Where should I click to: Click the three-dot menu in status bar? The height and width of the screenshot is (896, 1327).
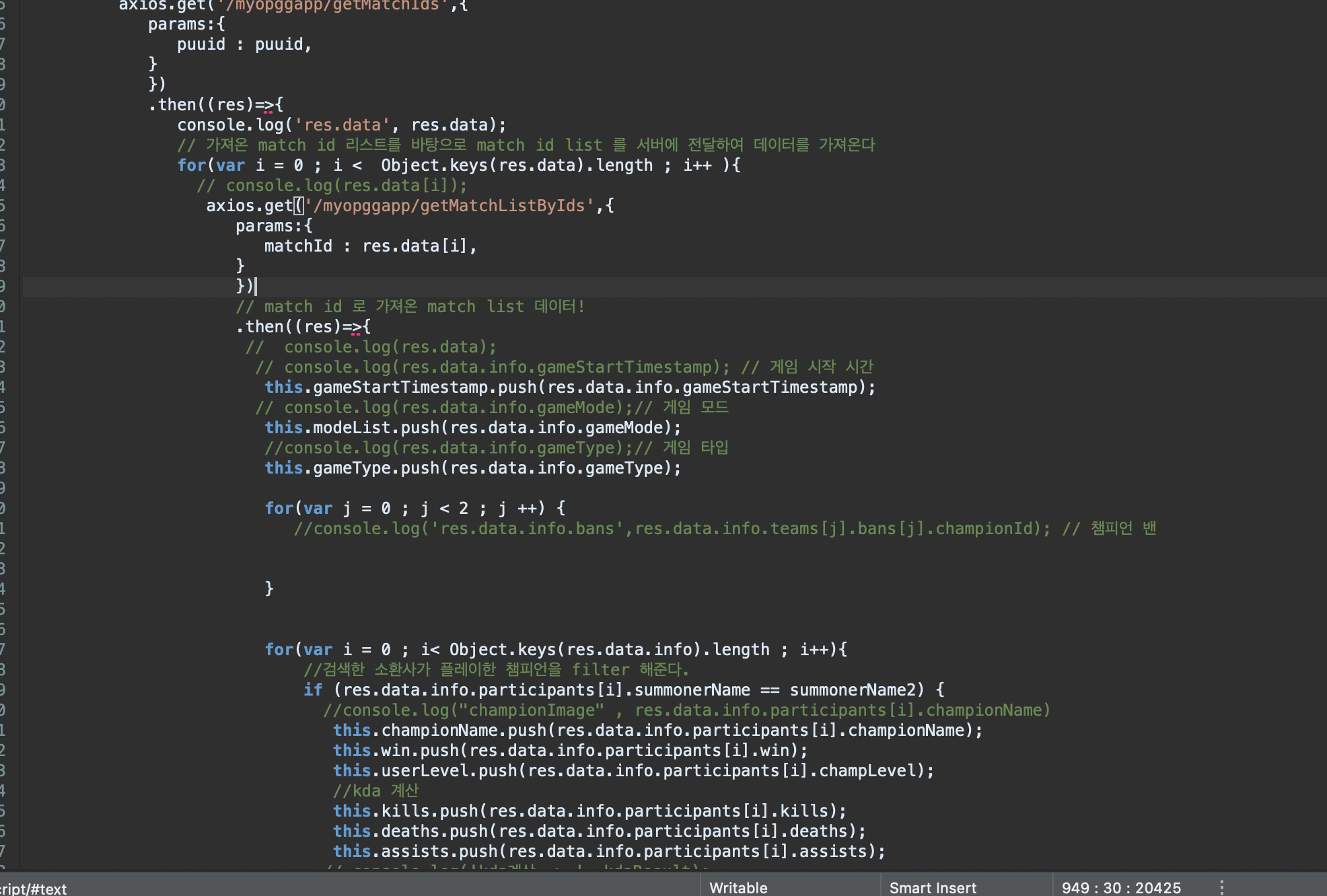tap(1221, 887)
